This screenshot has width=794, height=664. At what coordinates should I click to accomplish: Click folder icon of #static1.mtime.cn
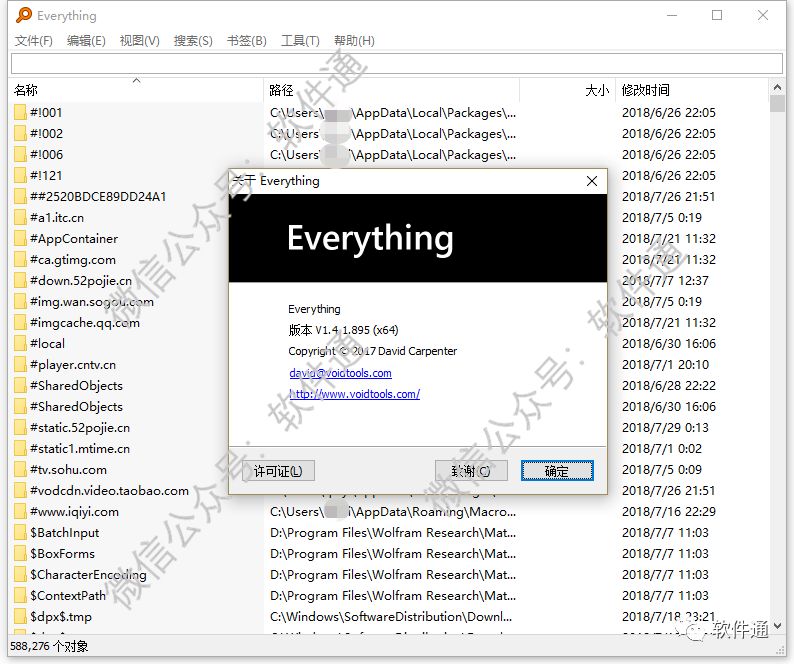[20, 449]
